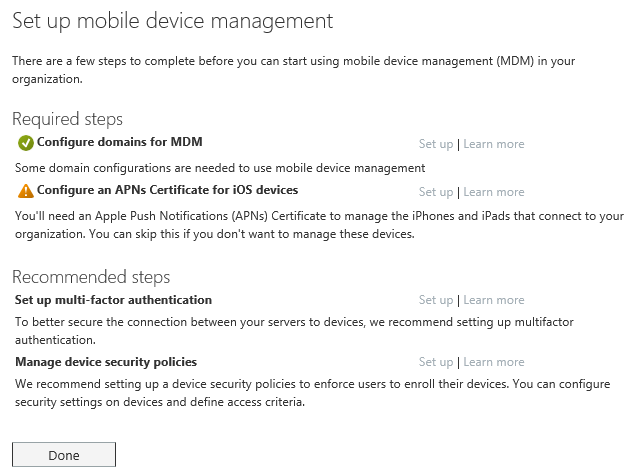
Task: Open Set up for Configure domains for MDM
Action: click(436, 144)
